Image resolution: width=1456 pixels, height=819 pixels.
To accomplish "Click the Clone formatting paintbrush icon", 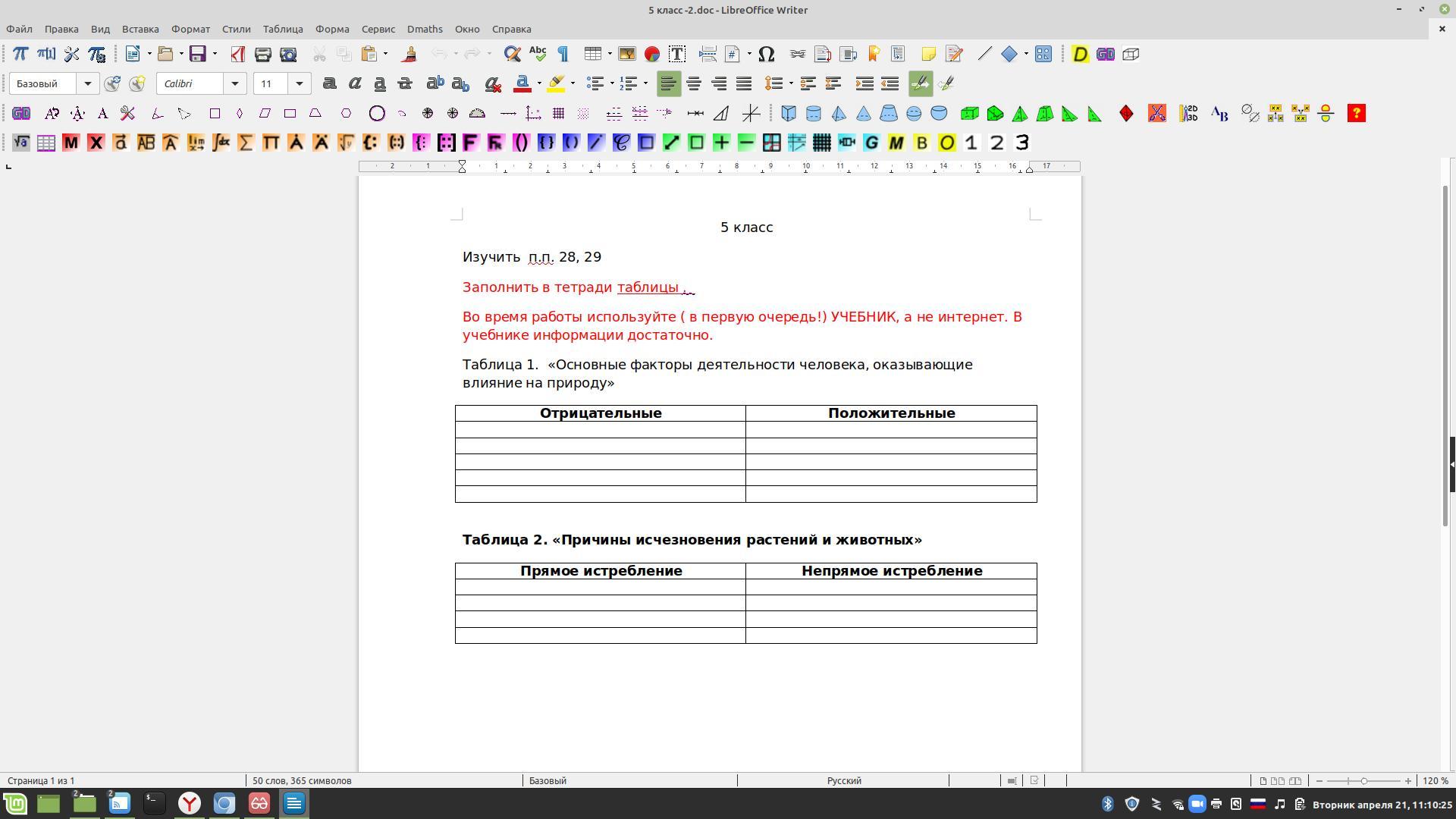I will (409, 54).
